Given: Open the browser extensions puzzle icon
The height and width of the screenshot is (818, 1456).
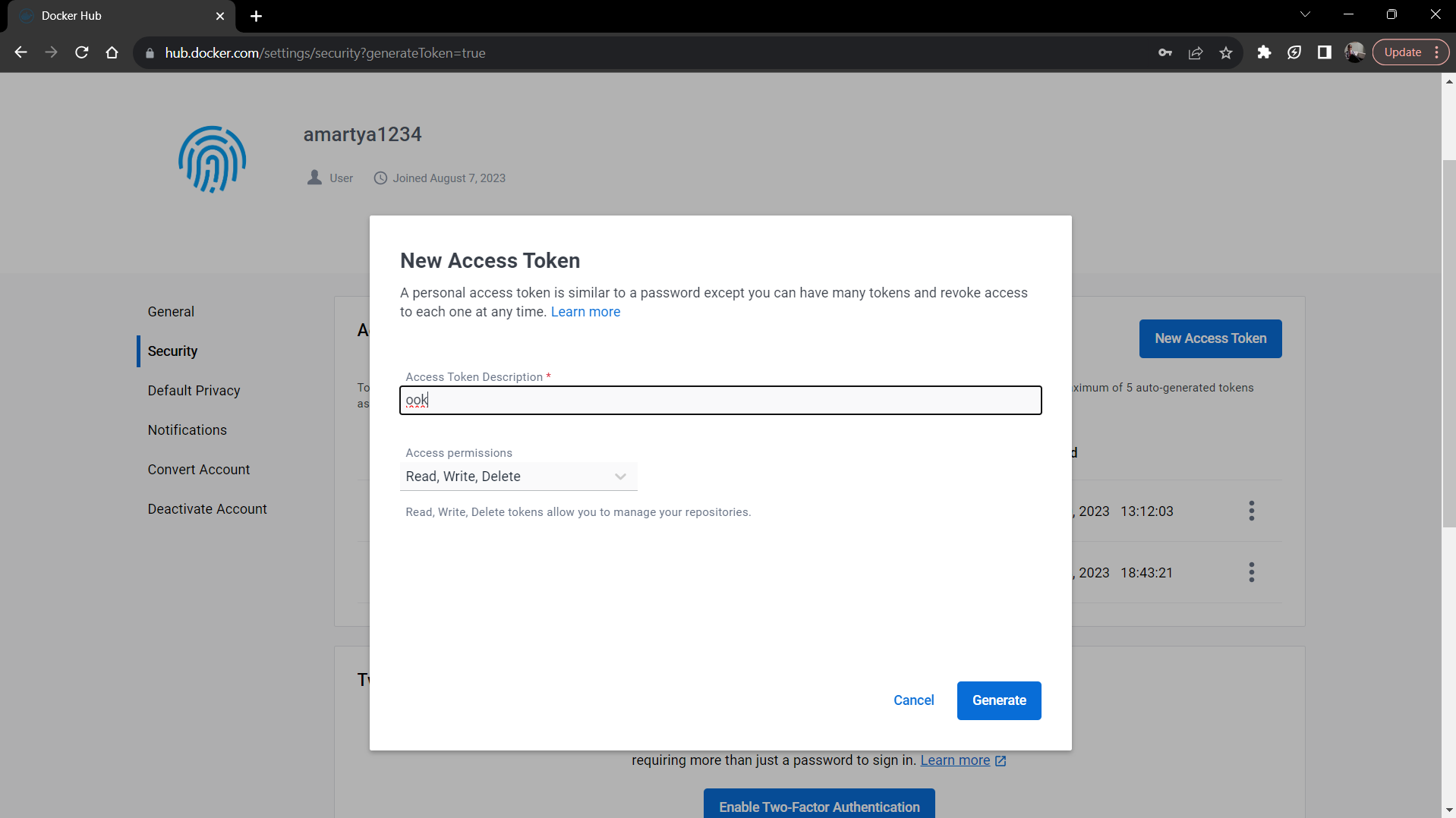Looking at the screenshot, I should (1264, 52).
